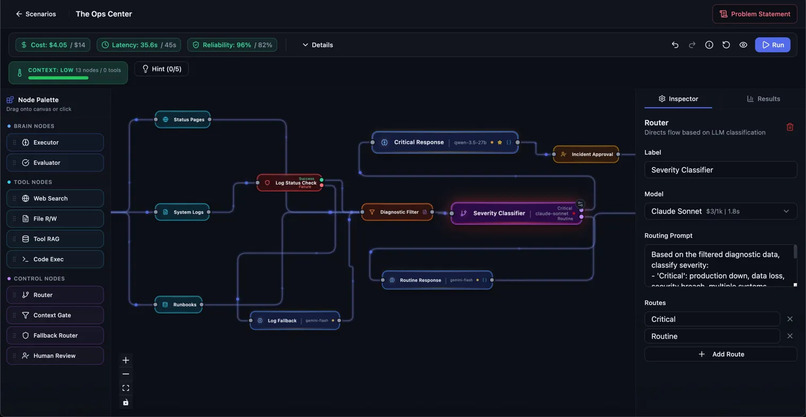Zoom out on the canvas

[125, 374]
